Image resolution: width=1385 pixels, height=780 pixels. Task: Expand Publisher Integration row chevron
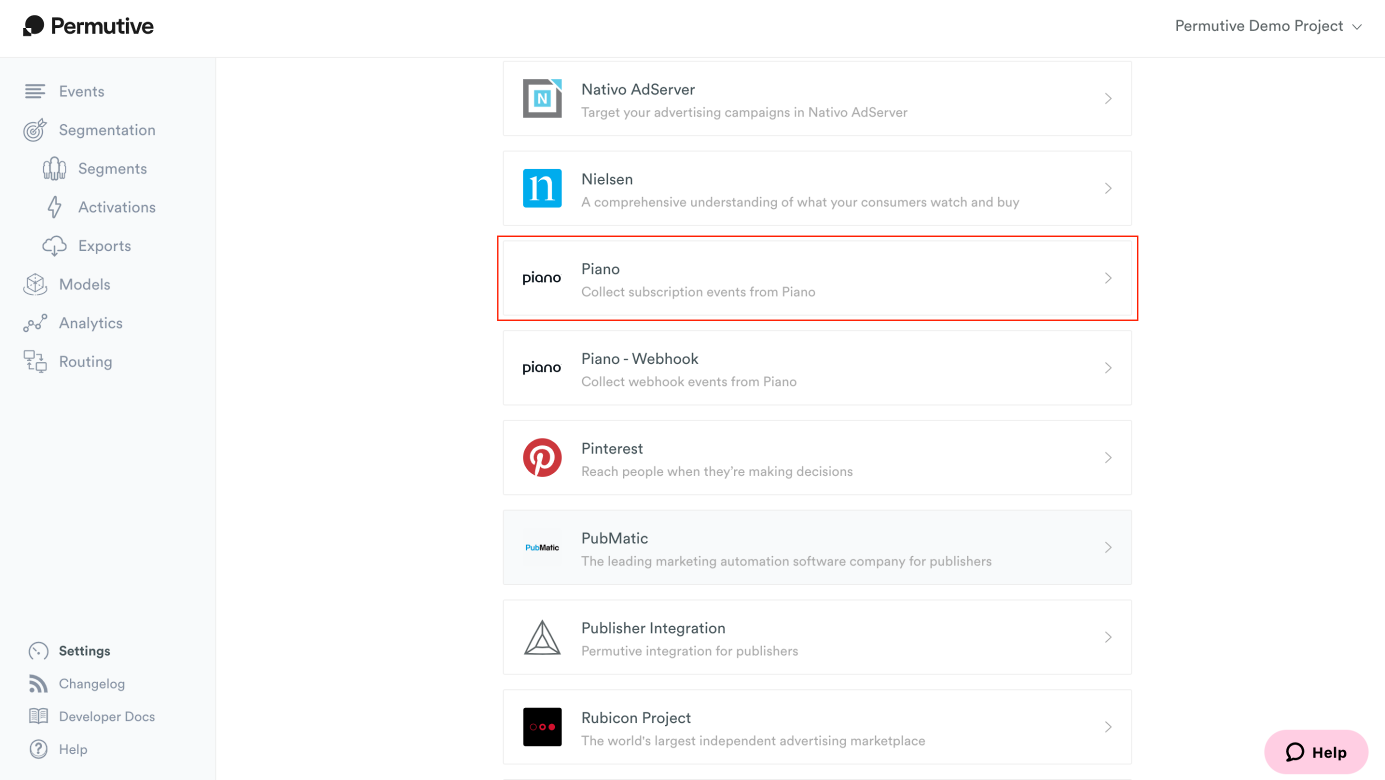pos(1108,638)
